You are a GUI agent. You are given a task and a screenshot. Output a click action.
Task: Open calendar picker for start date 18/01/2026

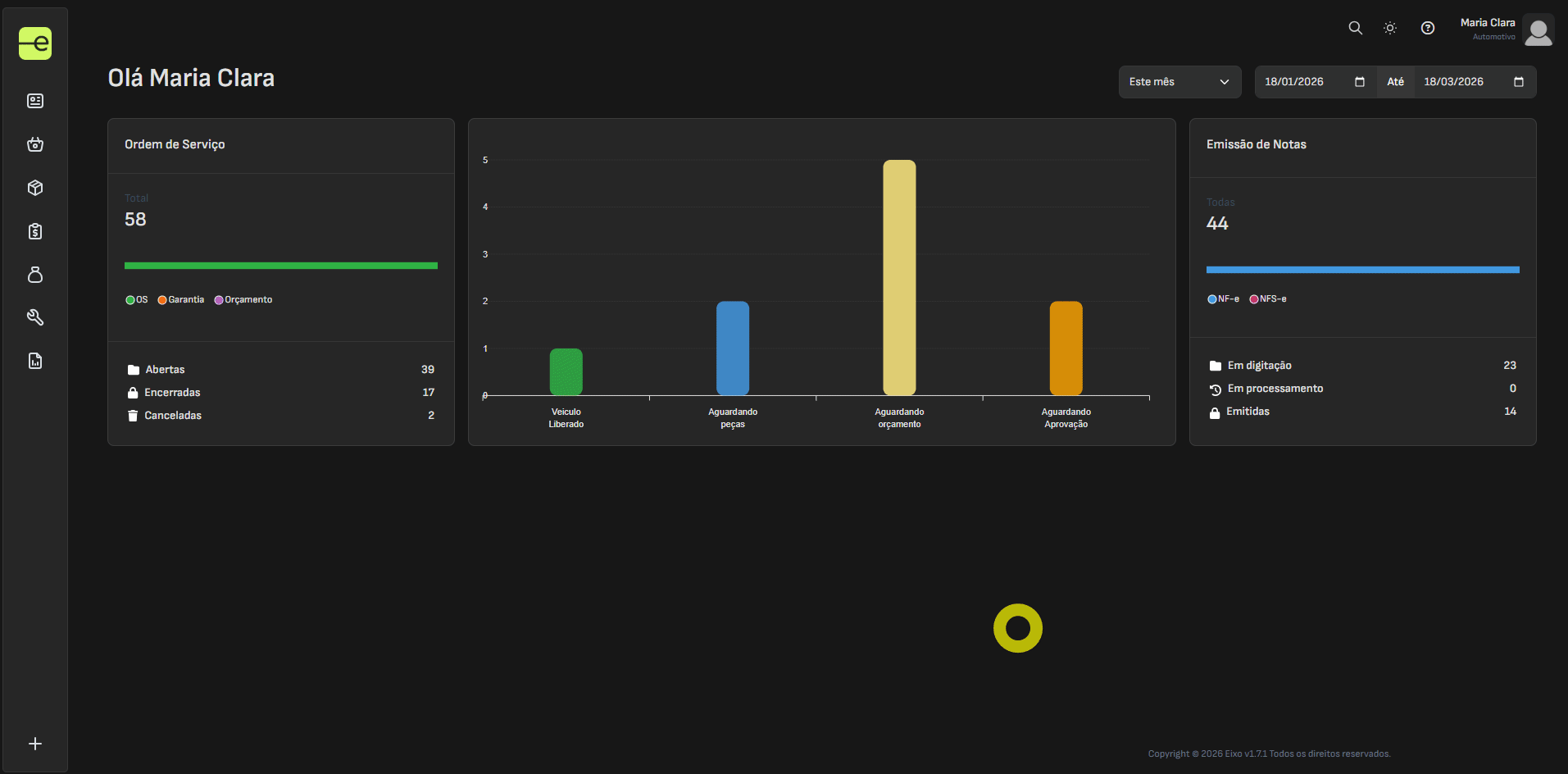pyautogui.click(x=1359, y=82)
